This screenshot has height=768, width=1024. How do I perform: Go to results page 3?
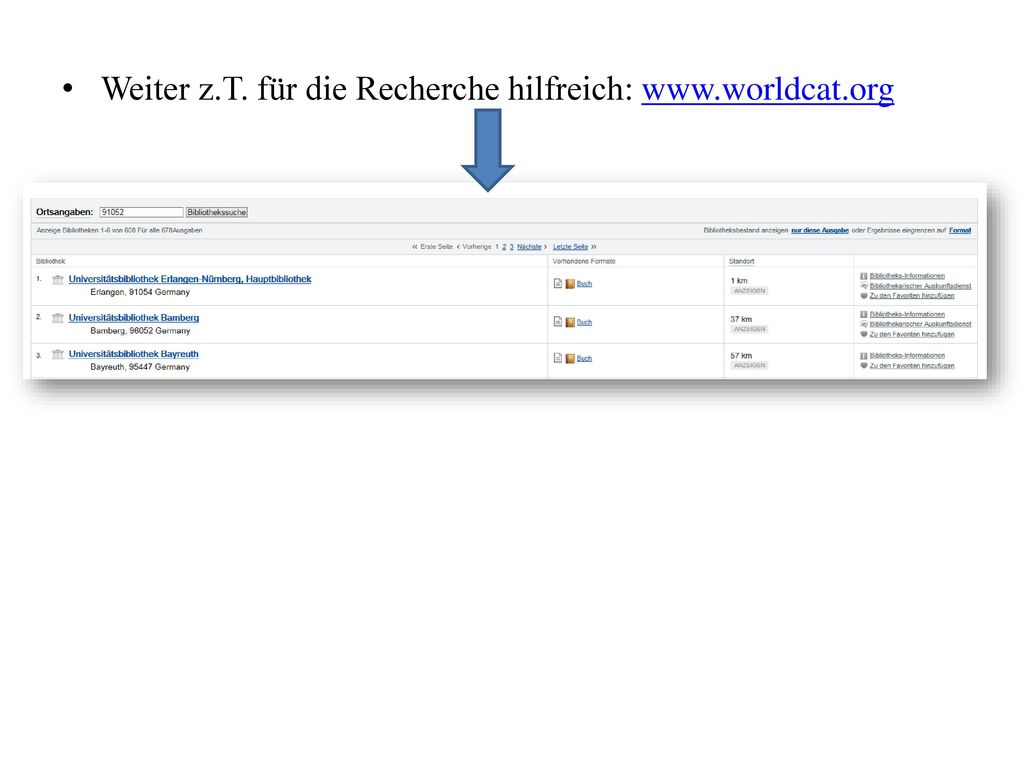[511, 247]
